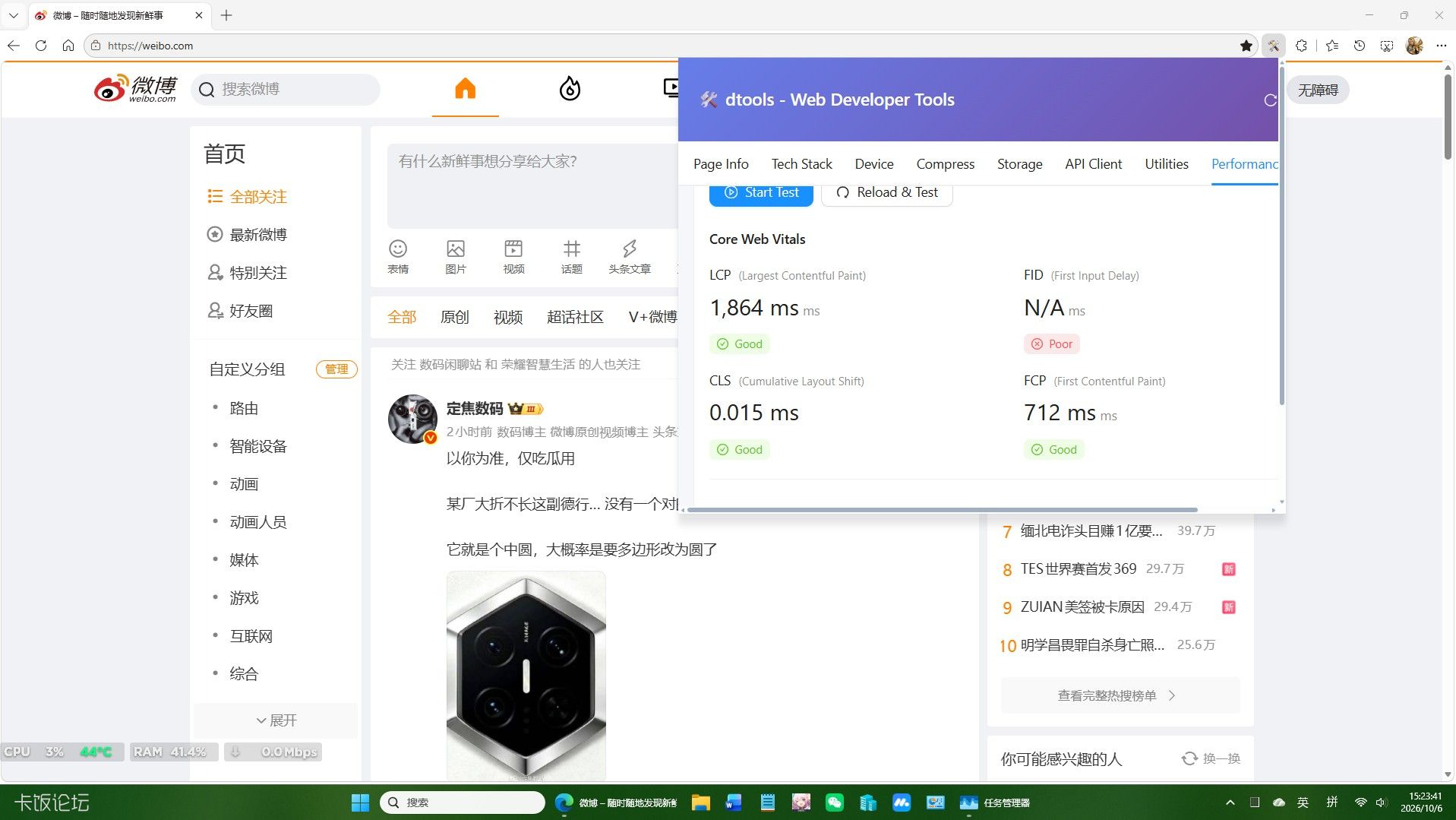Image resolution: width=1456 pixels, height=820 pixels.
Task: Open the hexagon camera image in post
Action: [526, 675]
